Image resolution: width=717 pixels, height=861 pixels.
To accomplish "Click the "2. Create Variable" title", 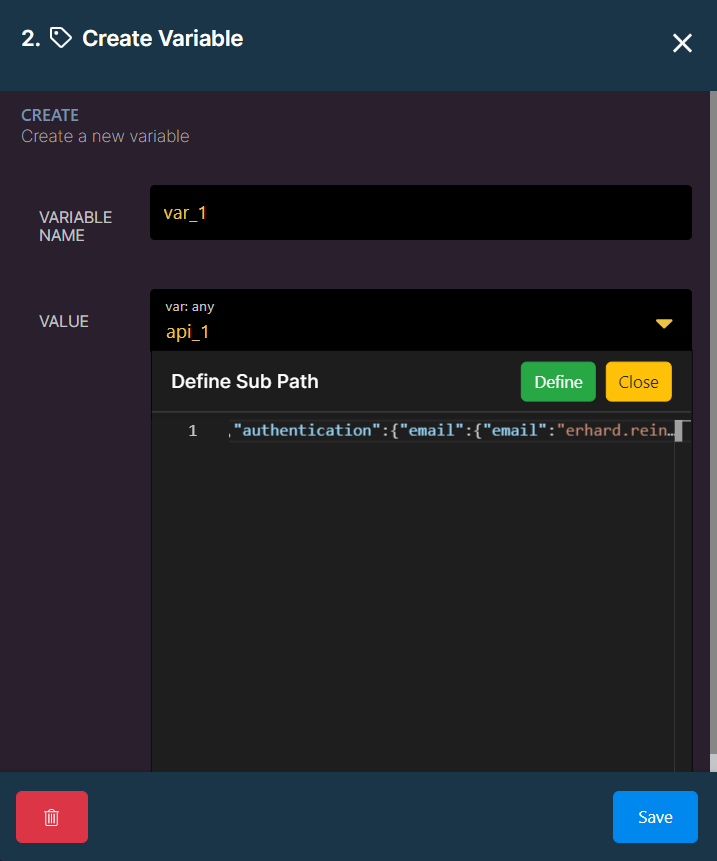I will click(132, 38).
